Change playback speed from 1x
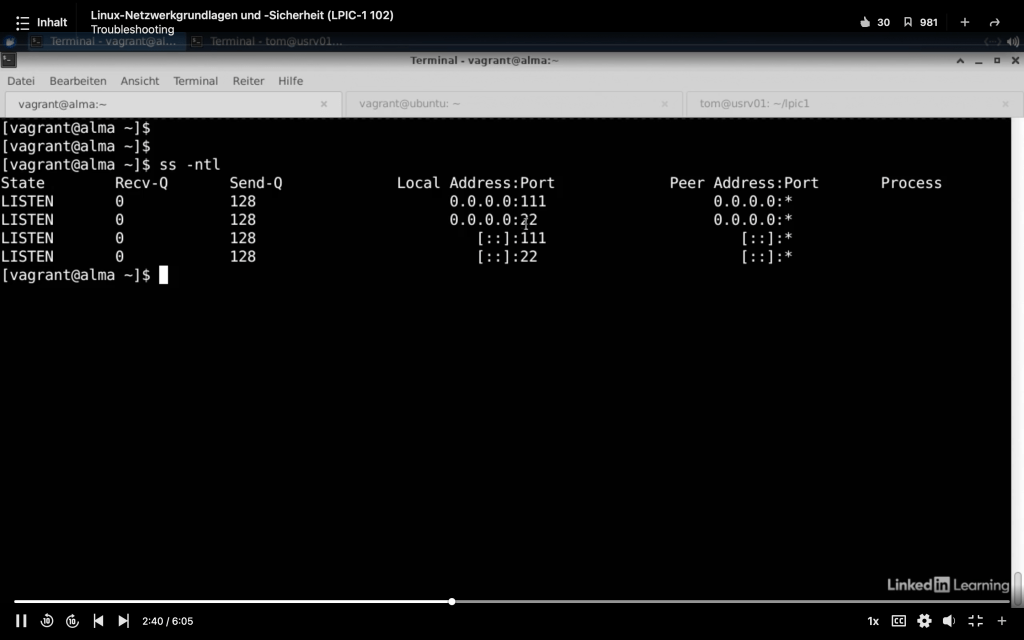This screenshot has height=640, width=1024. click(x=873, y=621)
